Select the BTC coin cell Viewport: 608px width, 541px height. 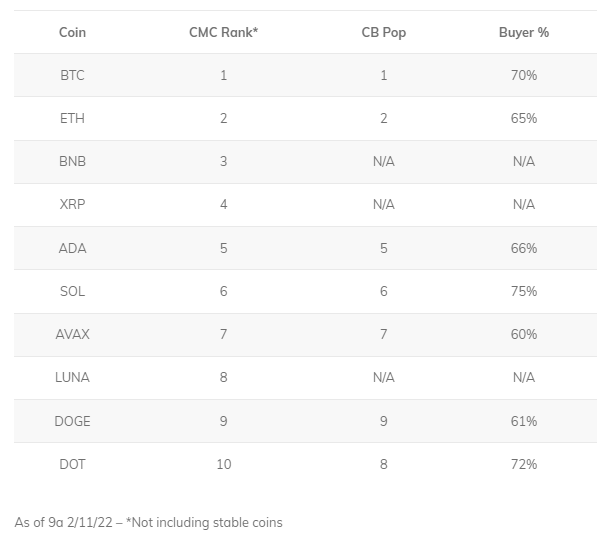[72, 75]
